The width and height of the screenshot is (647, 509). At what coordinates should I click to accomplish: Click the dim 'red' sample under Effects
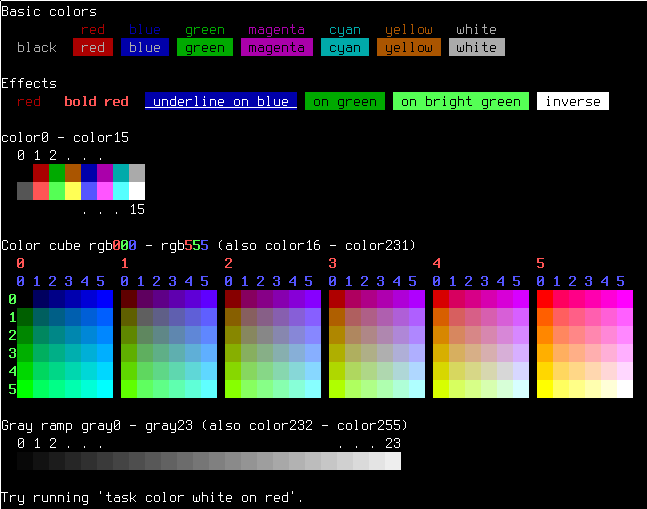(x=29, y=101)
